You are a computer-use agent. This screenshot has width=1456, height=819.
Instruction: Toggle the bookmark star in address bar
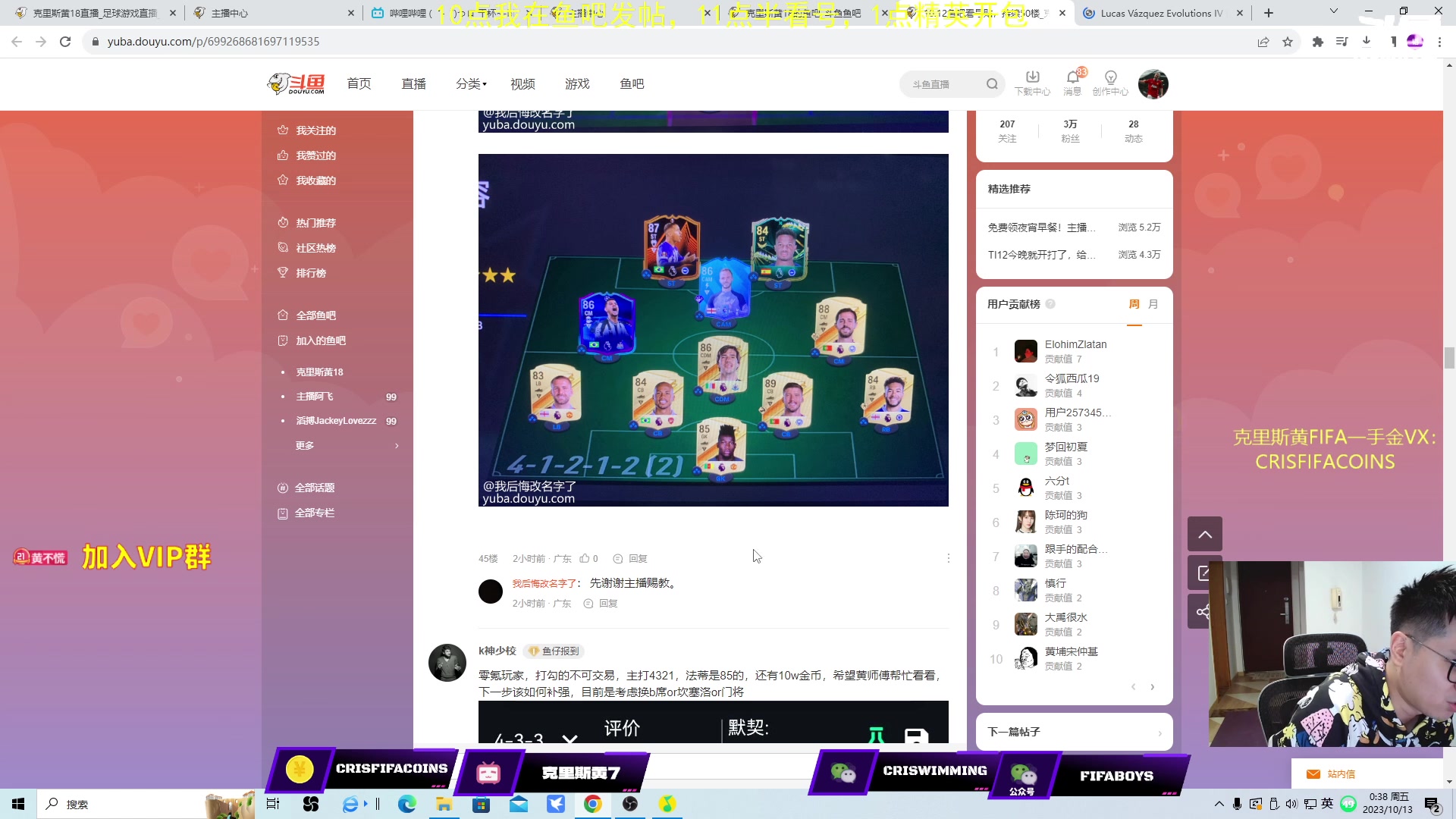[x=1287, y=42]
